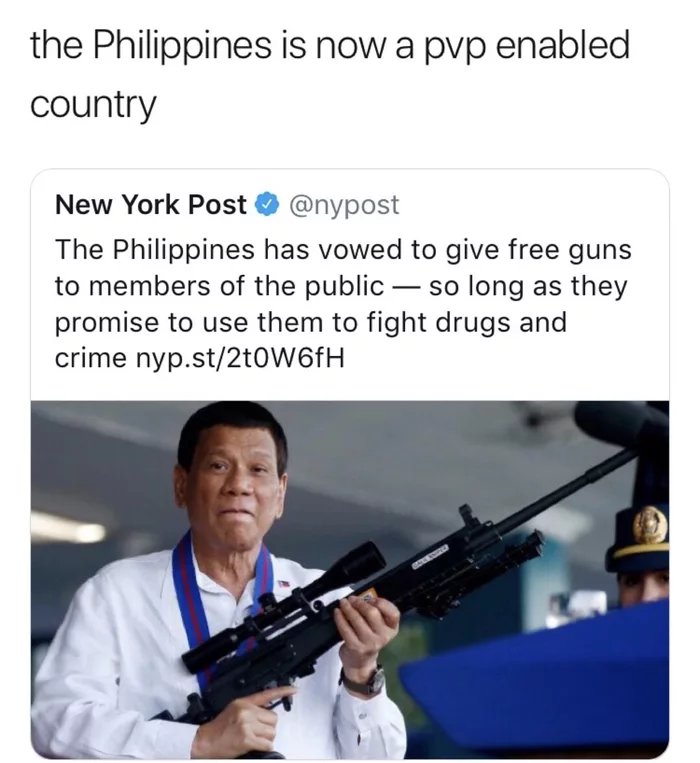Open the @nypost handle

pos(344,205)
